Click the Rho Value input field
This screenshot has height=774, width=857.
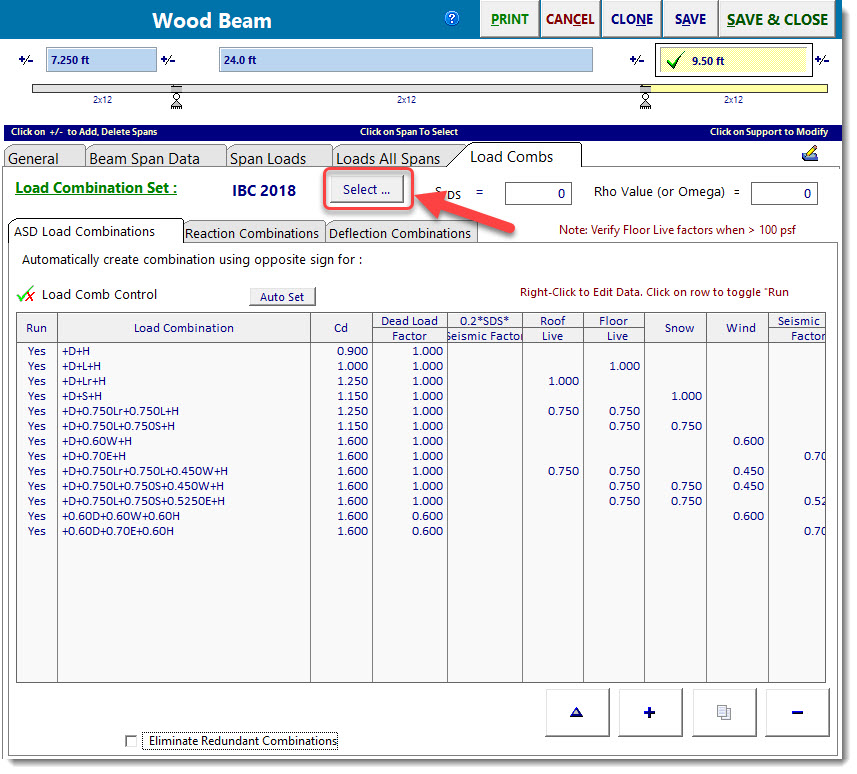(783, 193)
